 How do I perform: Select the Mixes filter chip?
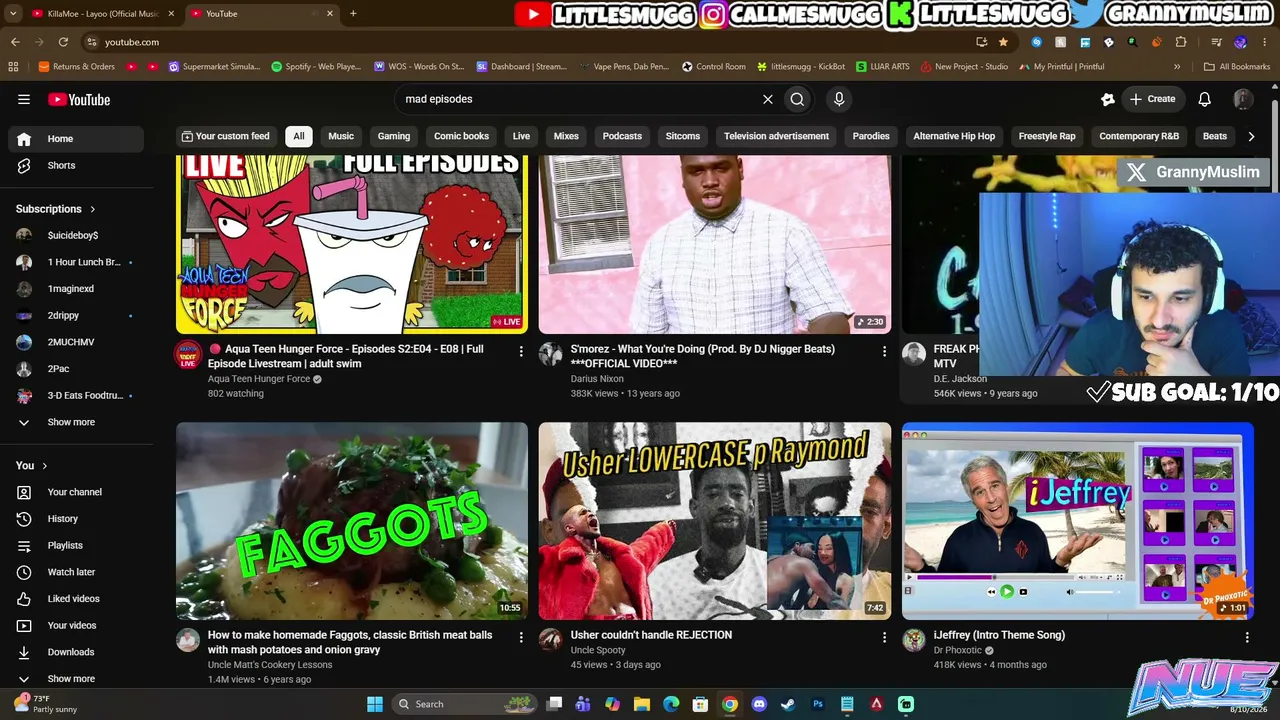point(566,136)
